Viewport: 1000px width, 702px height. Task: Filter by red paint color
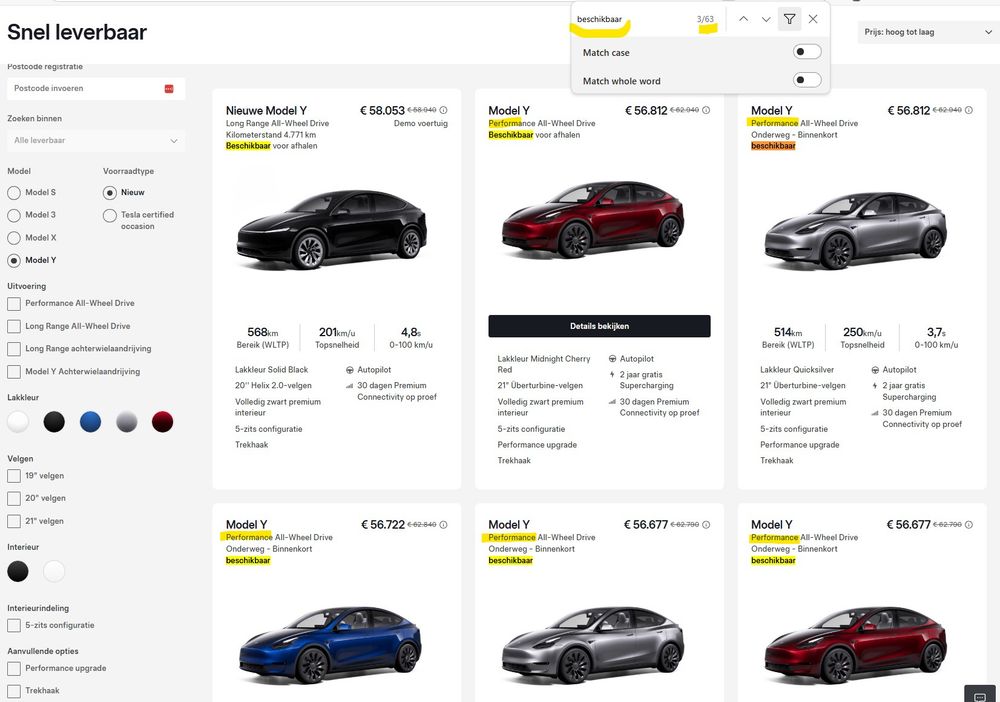tap(163, 421)
